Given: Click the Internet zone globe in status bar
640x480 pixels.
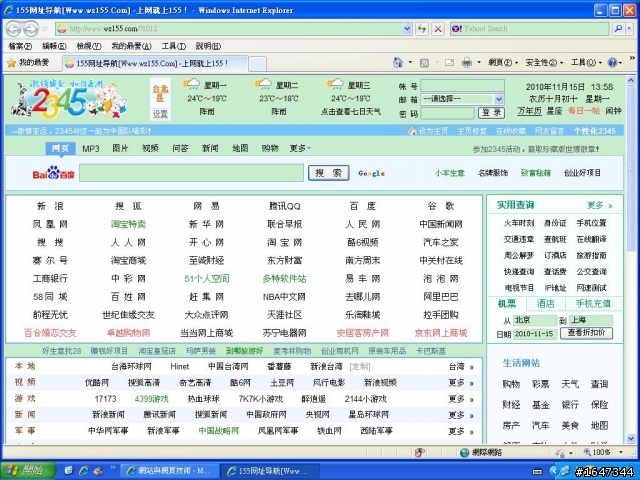Looking at the screenshot, I should click(464, 452).
